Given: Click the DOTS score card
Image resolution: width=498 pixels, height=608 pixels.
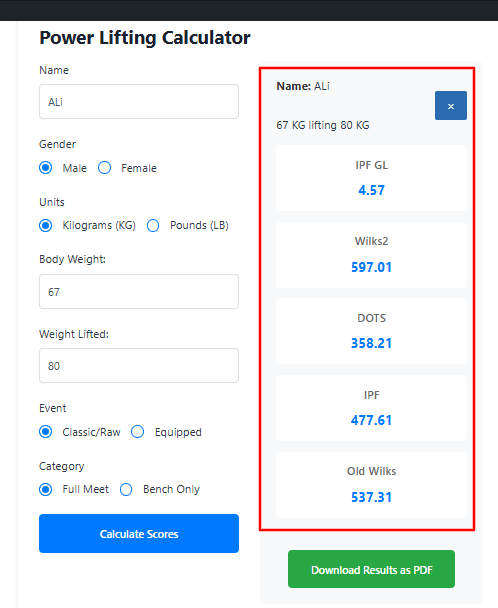Looking at the screenshot, I should [x=371, y=331].
